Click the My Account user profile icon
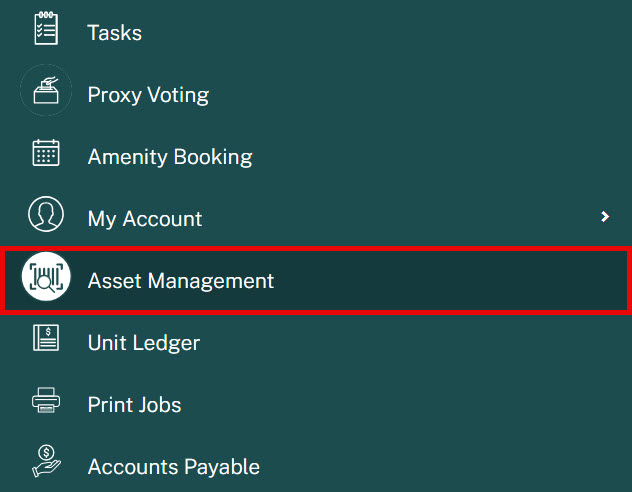Image resolution: width=632 pixels, height=492 pixels. pyautogui.click(x=46, y=214)
